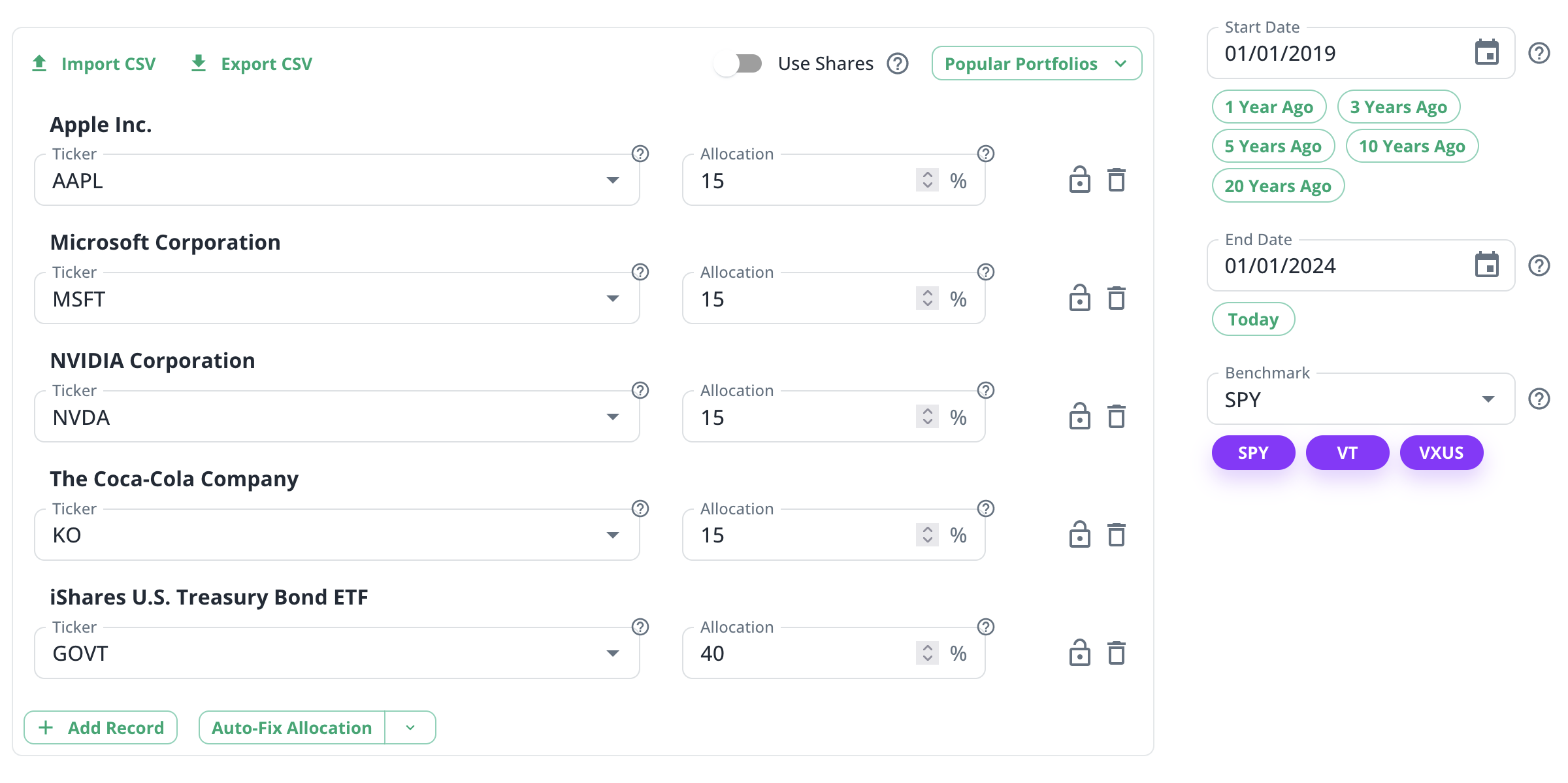Set start date to 5 Years Ago
Viewport: 1568px width, 783px height.
coord(1273,146)
